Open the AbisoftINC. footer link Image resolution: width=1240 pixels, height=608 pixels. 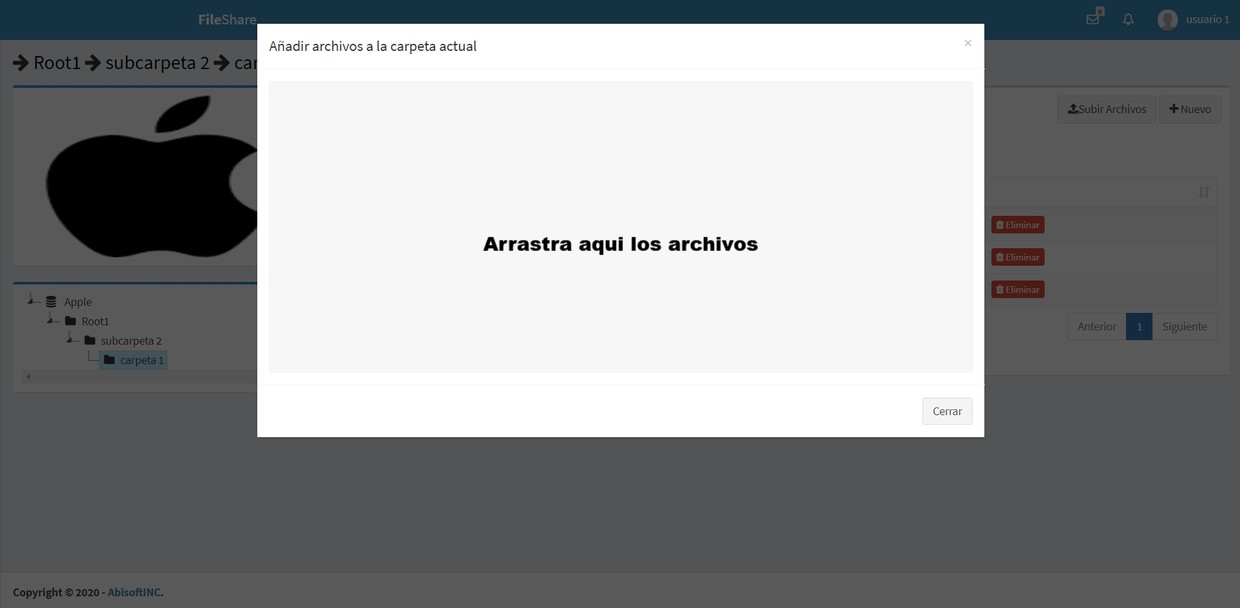tap(135, 592)
